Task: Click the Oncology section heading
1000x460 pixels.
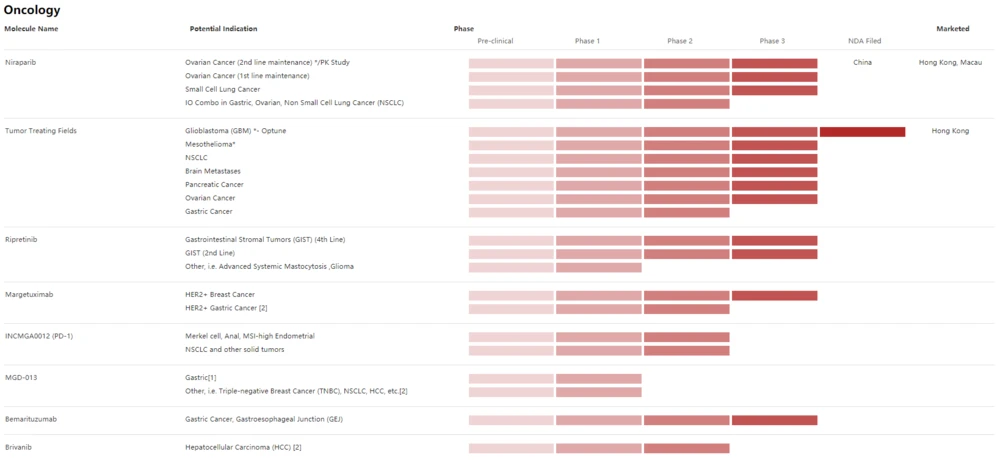Action: [32, 10]
